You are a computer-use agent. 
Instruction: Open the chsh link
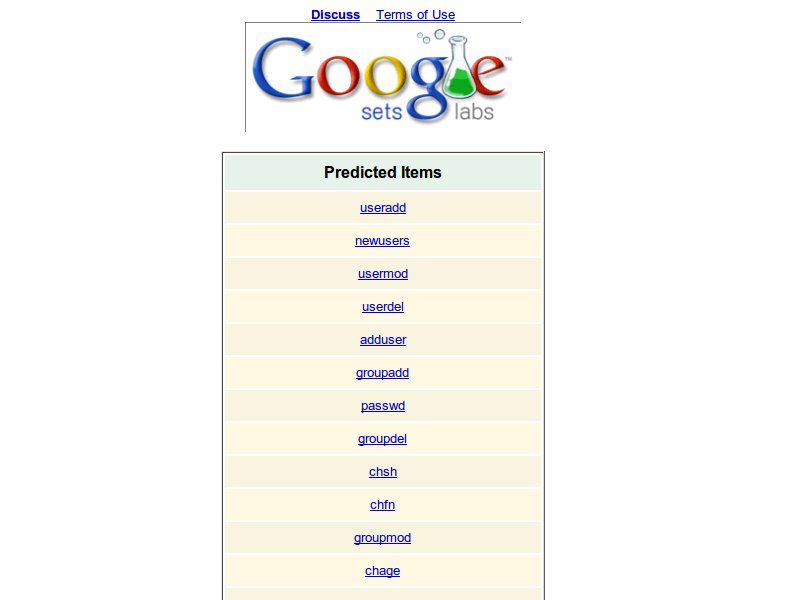pyautogui.click(x=383, y=472)
